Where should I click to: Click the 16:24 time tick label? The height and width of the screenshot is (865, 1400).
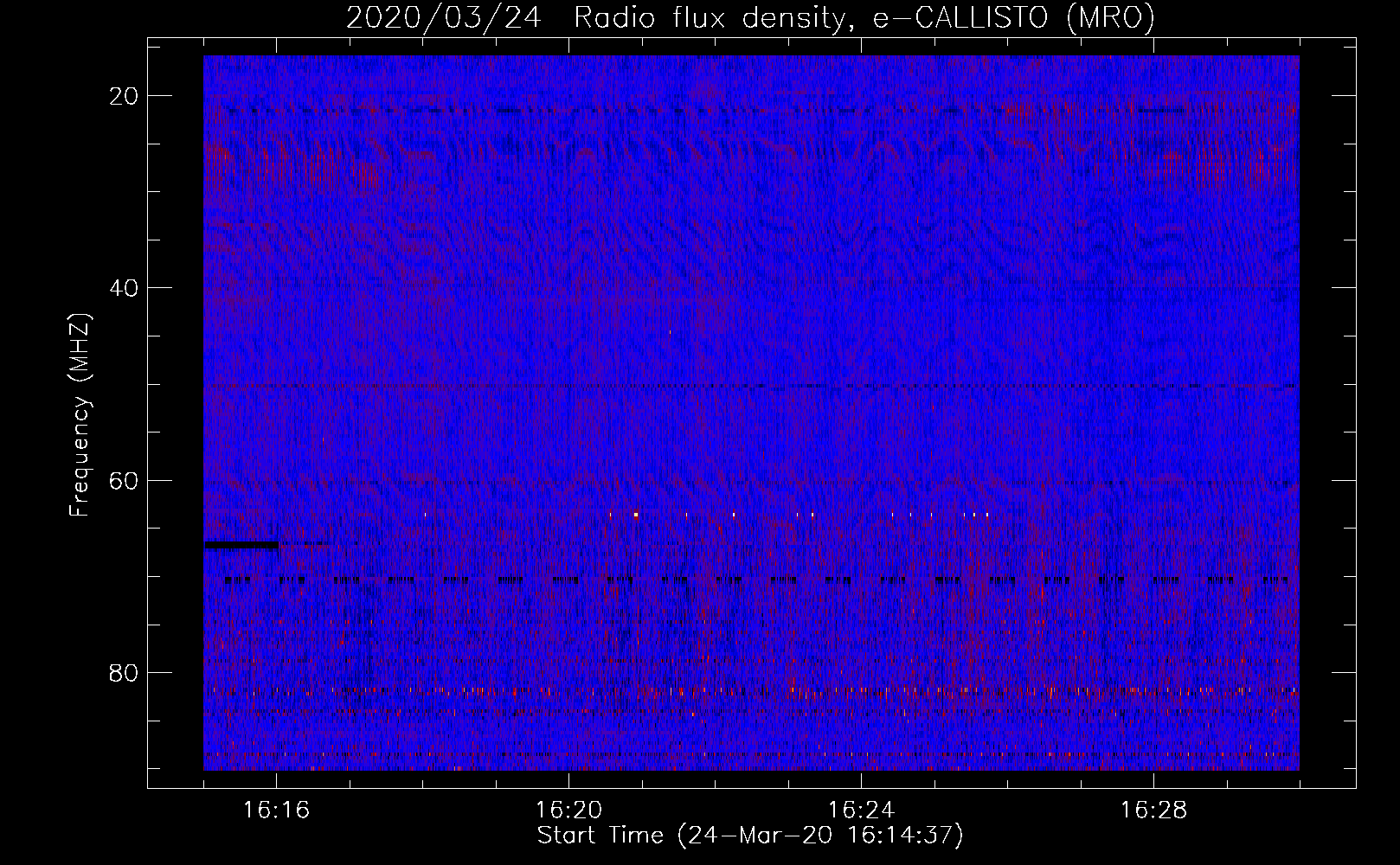pyautogui.click(x=861, y=811)
